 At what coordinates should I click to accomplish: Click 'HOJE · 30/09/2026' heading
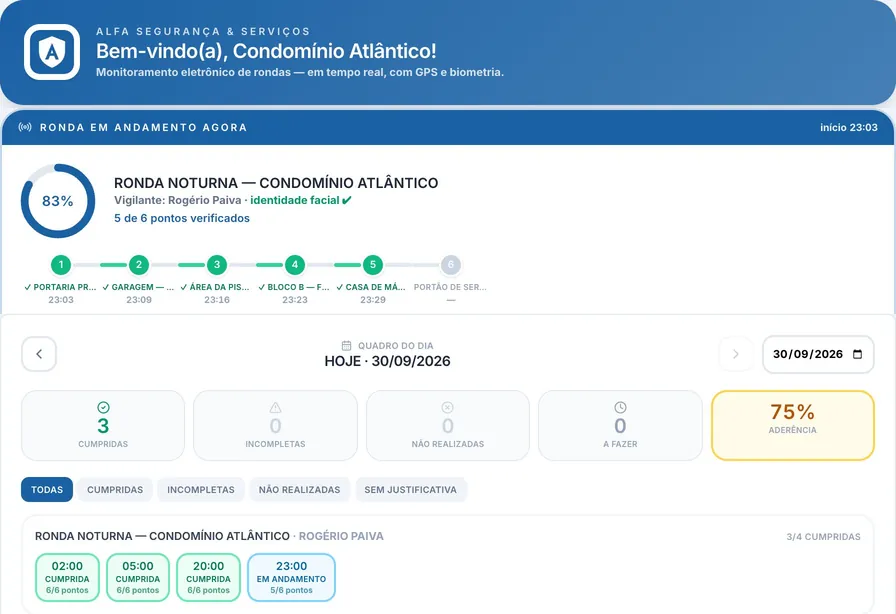[x=387, y=361]
